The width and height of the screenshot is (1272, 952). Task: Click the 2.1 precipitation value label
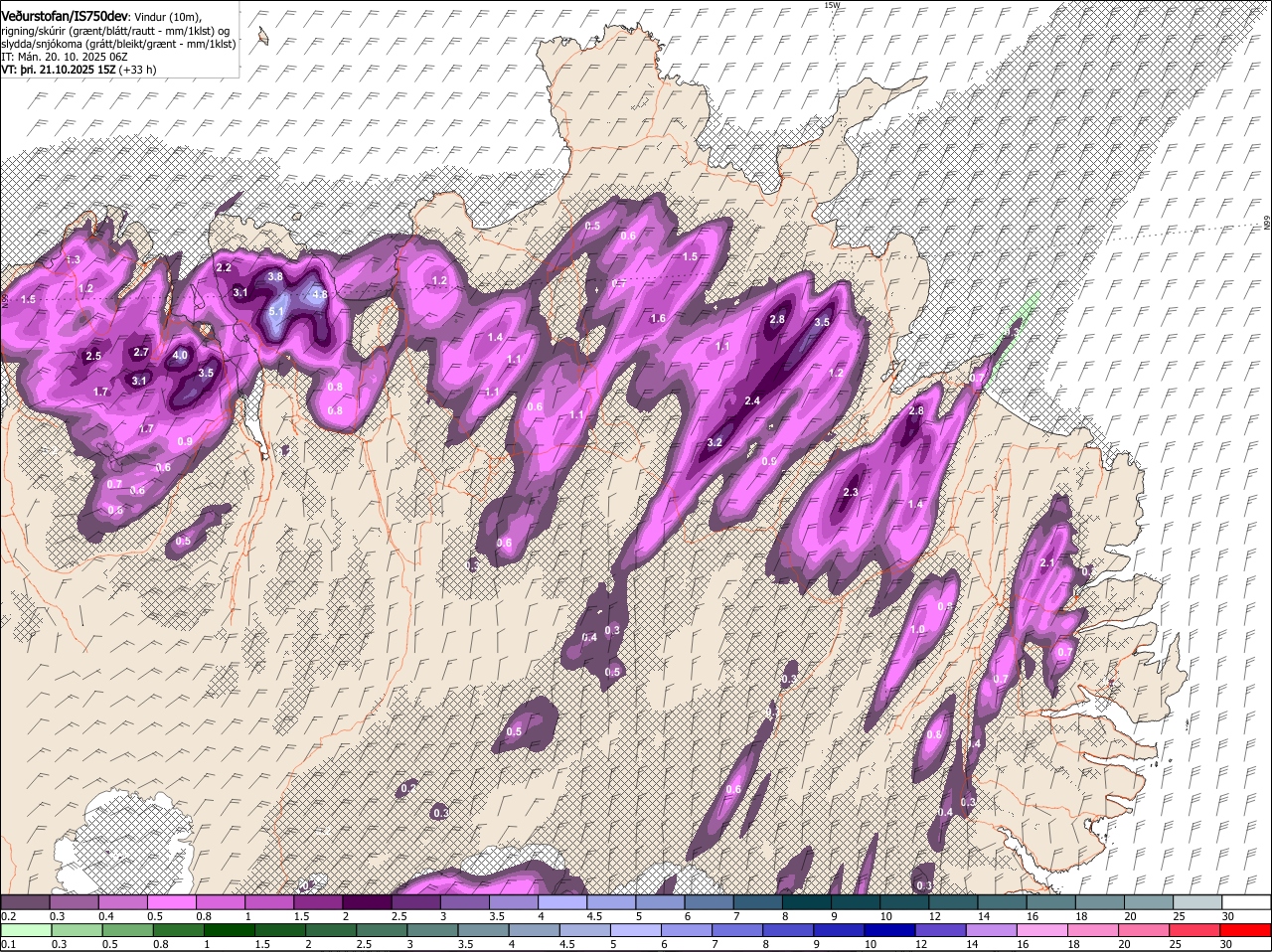point(1045,563)
